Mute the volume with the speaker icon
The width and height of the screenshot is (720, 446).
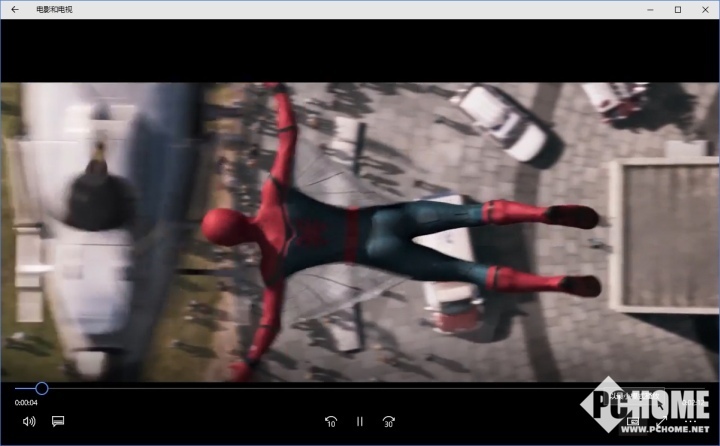click(29, 422)
